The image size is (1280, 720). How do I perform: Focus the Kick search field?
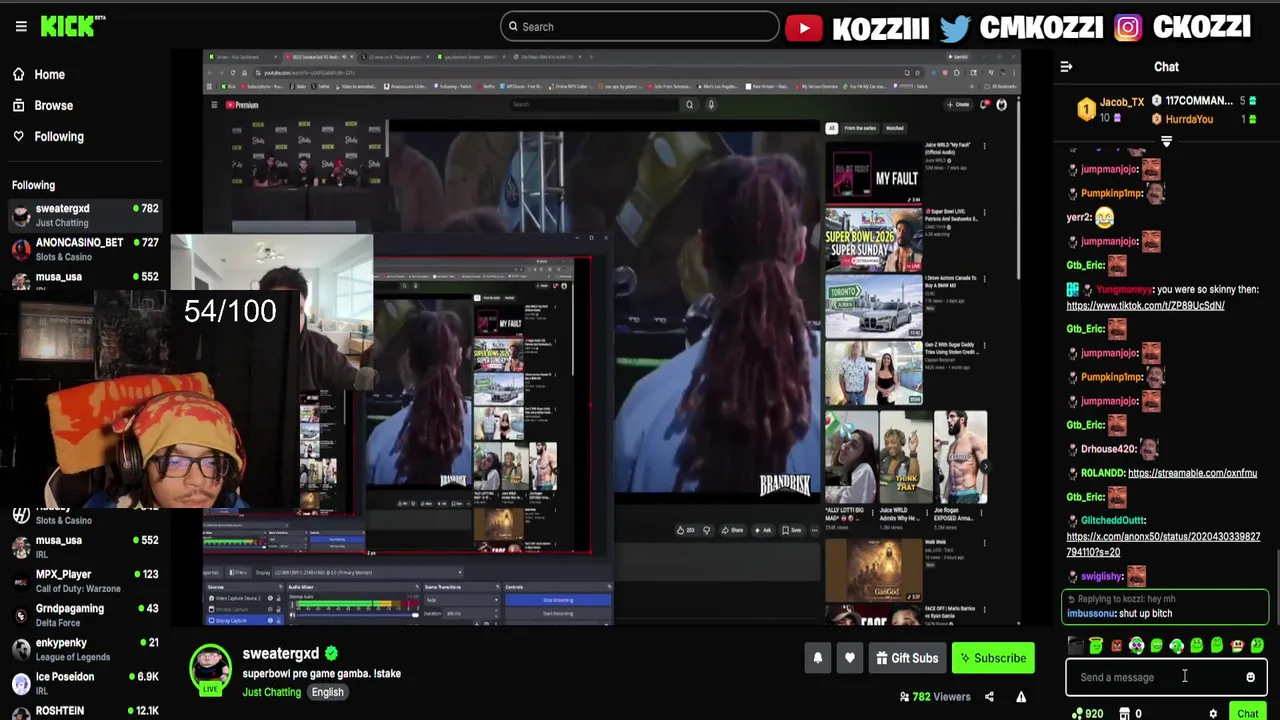[640, 27]
